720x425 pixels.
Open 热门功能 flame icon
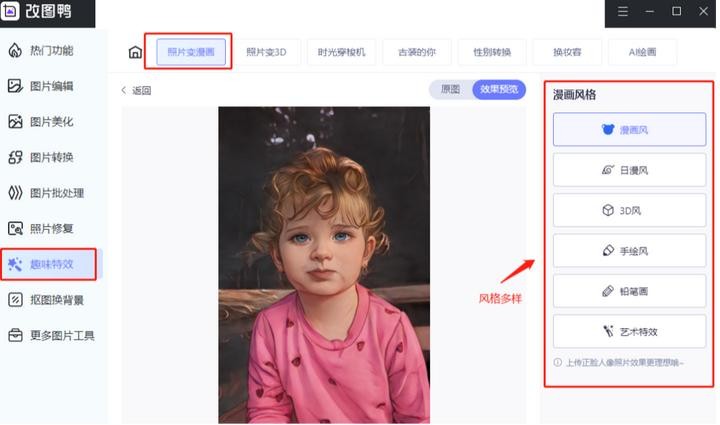point(15,50)
